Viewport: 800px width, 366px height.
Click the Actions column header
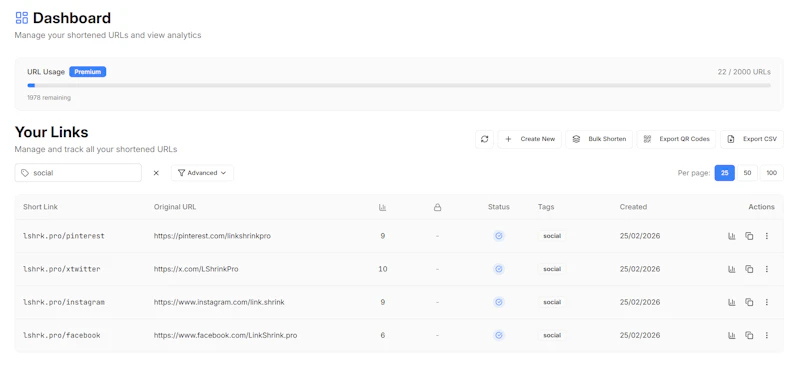[761, 207]
